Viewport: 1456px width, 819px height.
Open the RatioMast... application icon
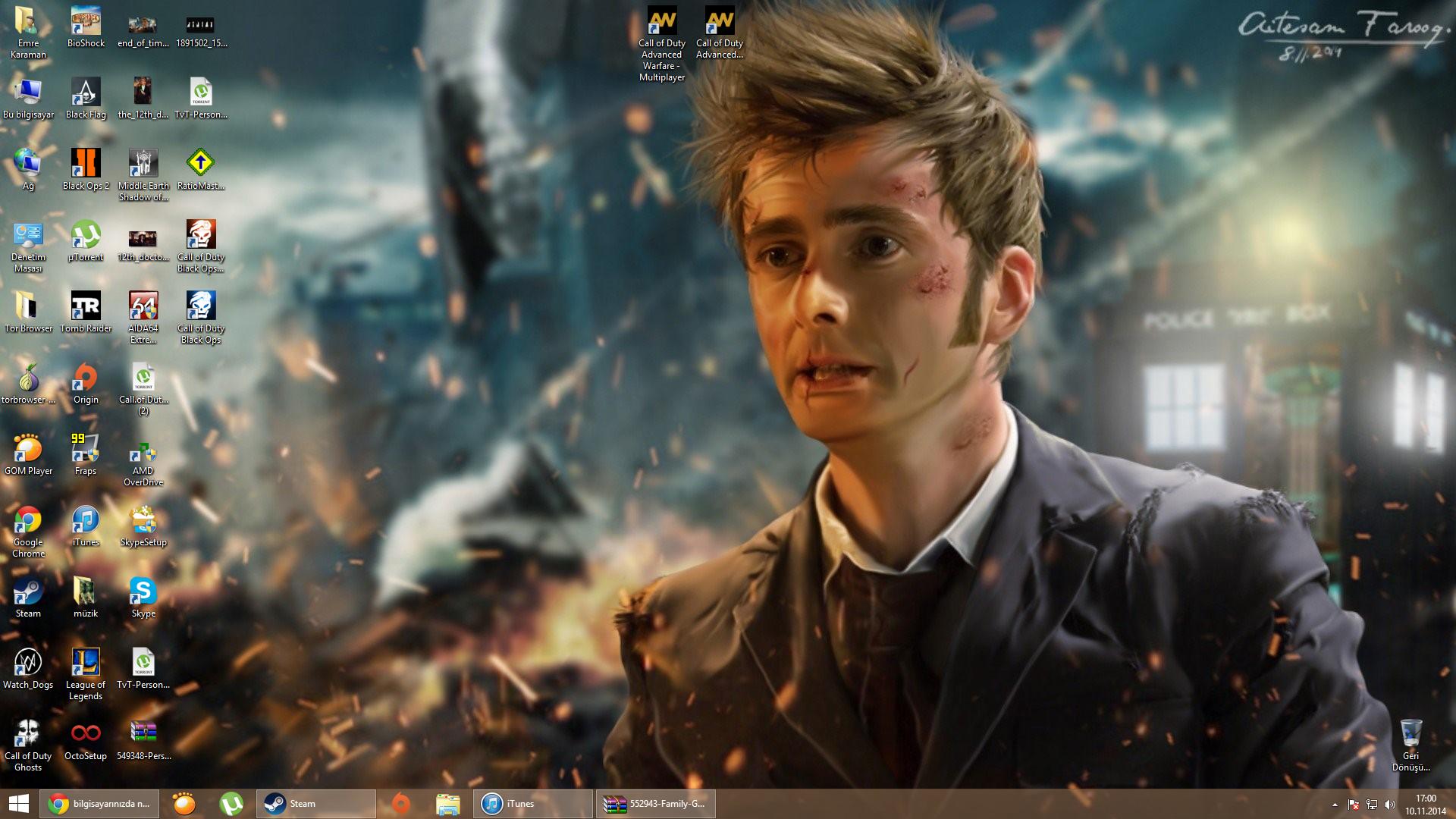pos(201,169)
